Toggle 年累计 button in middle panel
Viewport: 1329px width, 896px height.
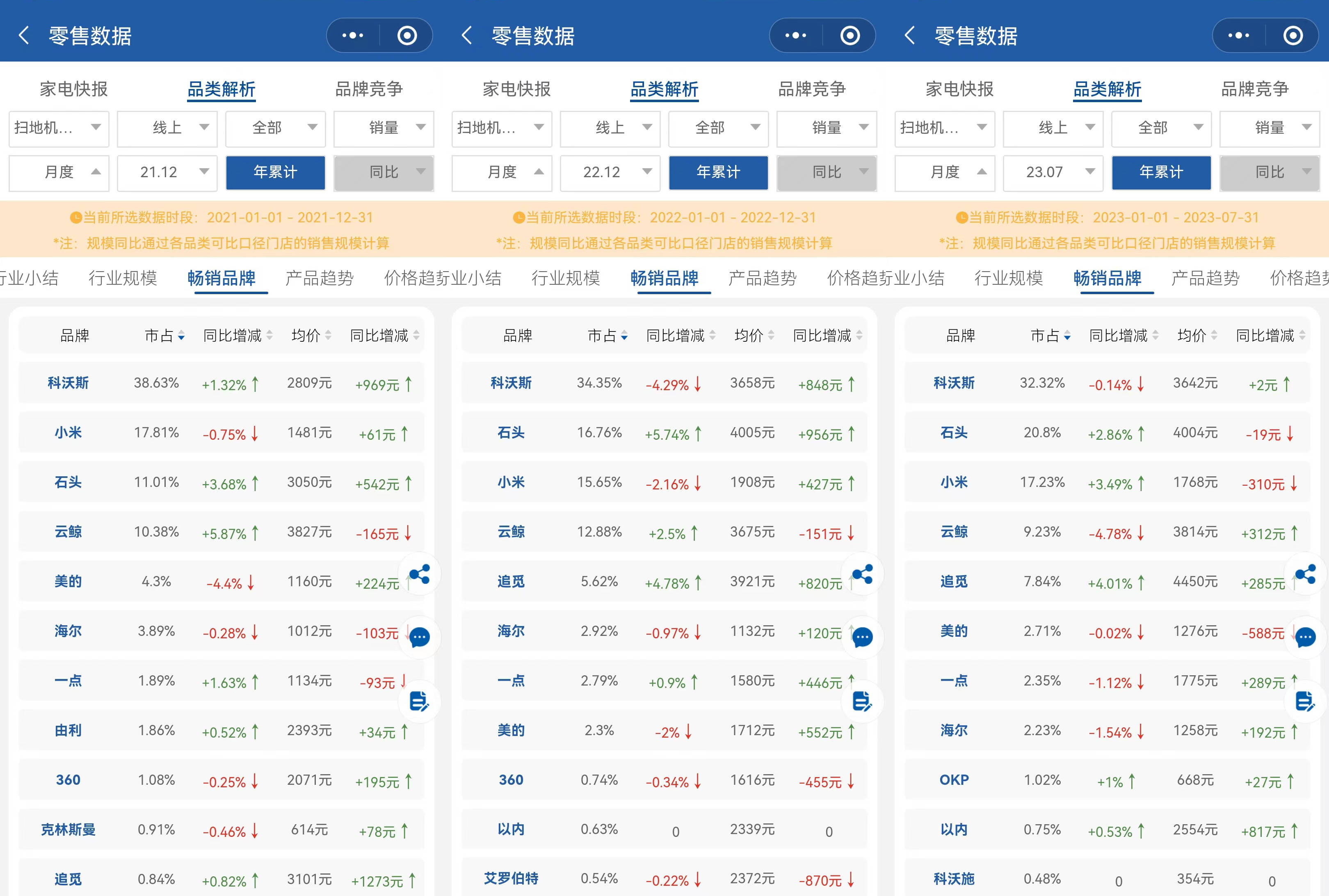tap(718, 172)
